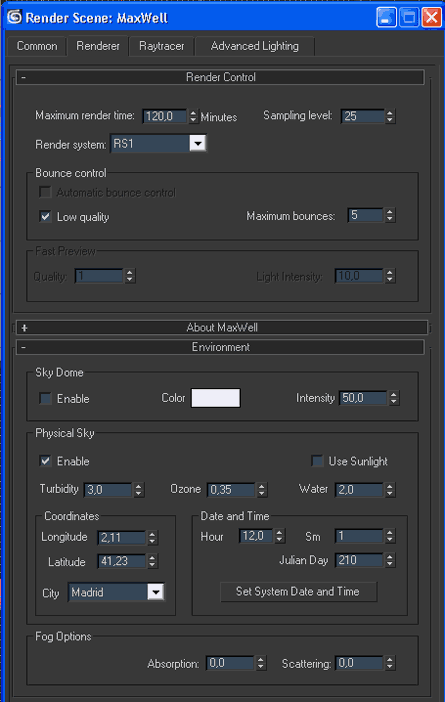Open the City dropdown showing Madrid
The height and width of the screenshot is (702, 445).
(116, 592)
